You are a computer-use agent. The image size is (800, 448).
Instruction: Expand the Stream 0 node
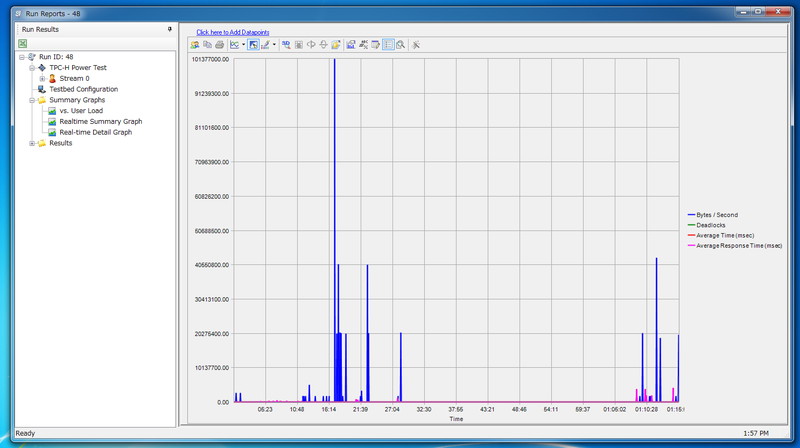click(x=42, y=79)
